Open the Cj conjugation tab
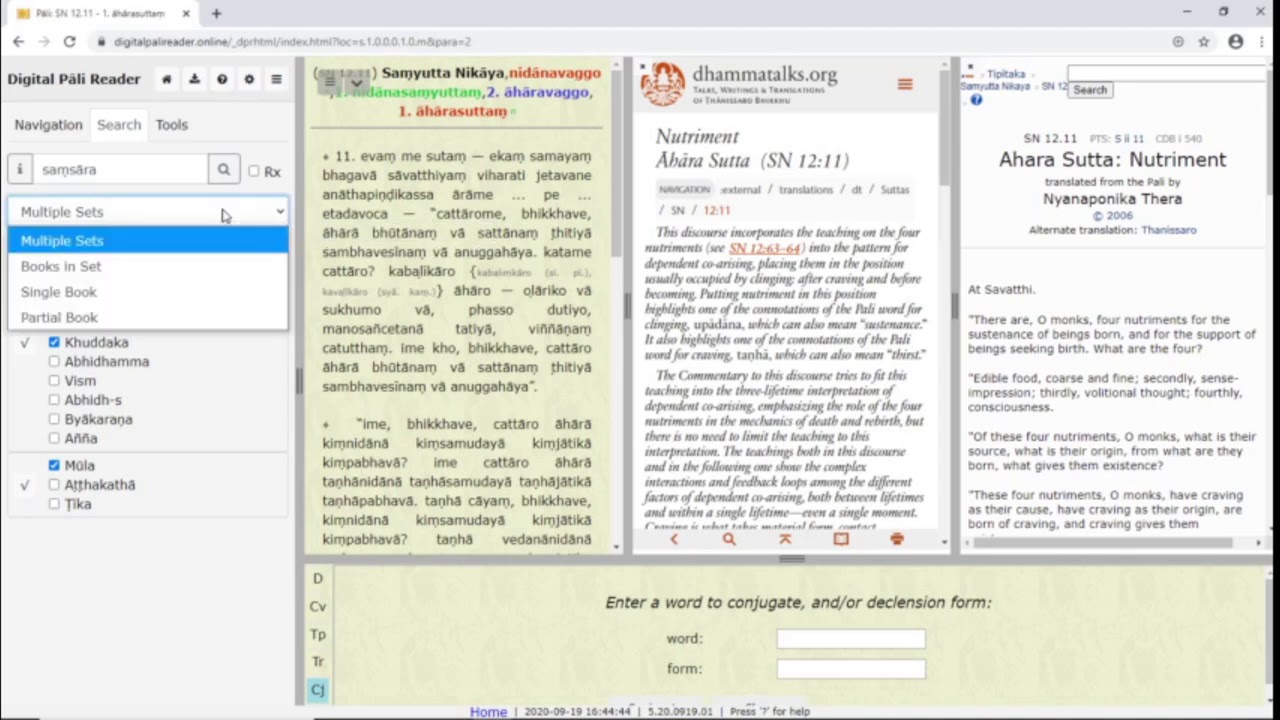This screenshot has width=1280, height=720. coord(318,690)
